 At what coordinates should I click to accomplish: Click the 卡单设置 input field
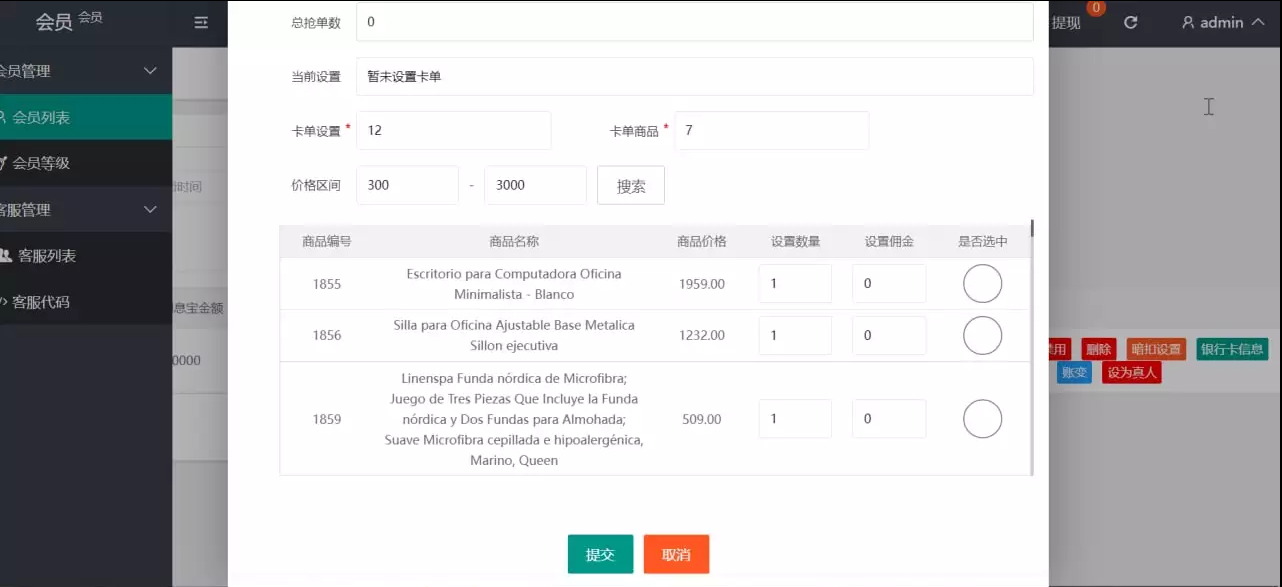pos(453,130)
